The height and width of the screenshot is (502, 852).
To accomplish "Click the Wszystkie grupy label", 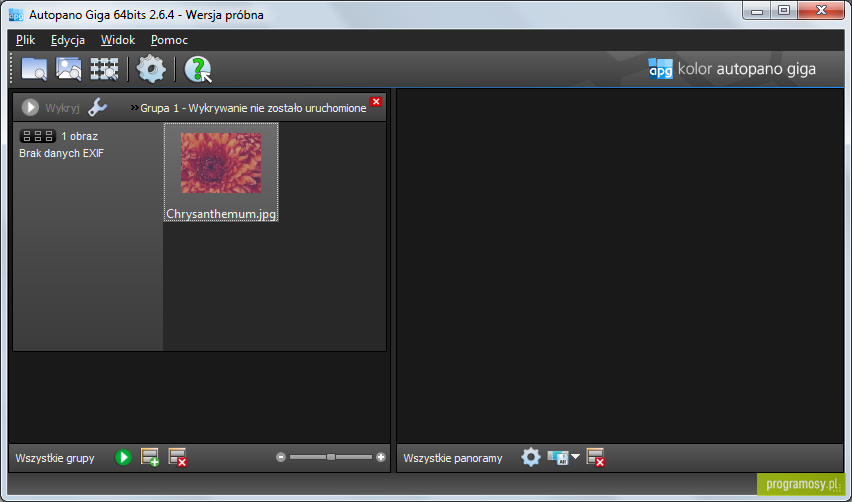I will pyautogui.click(x=55, y=458).
